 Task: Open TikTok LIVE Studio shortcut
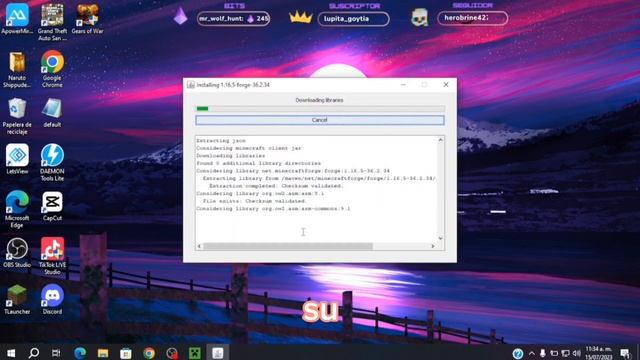click(x=52, y=256)
